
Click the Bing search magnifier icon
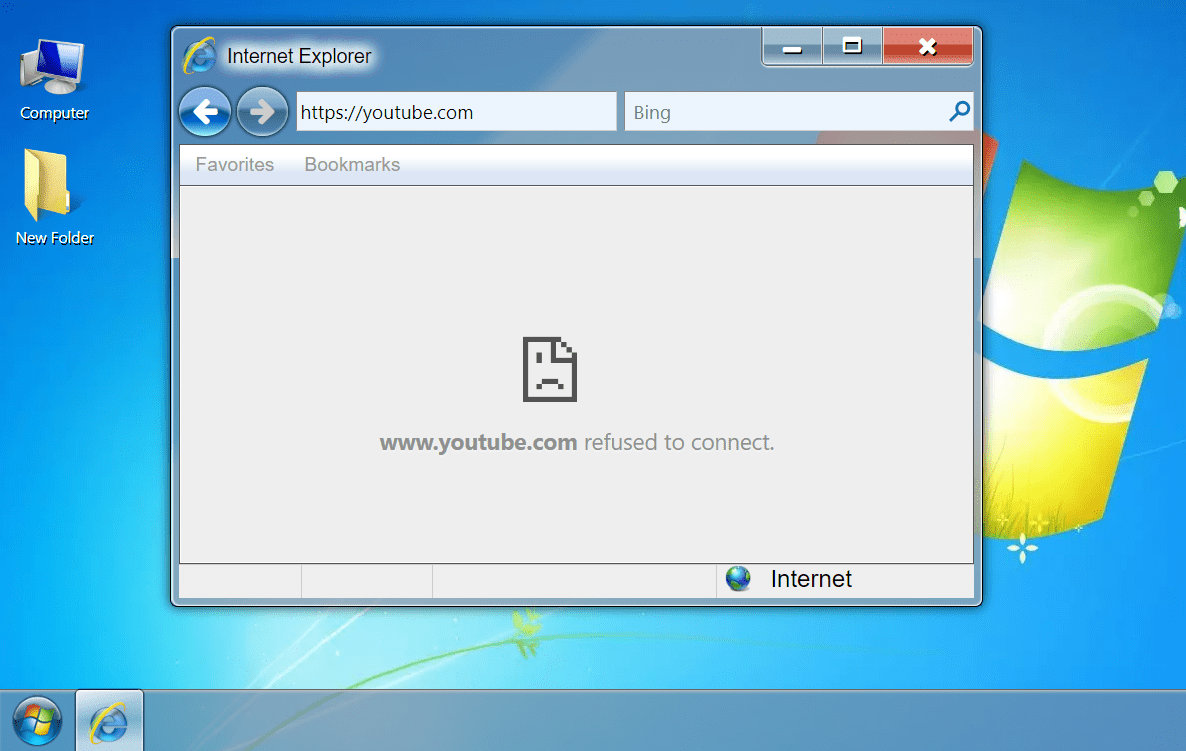(958, 111)
